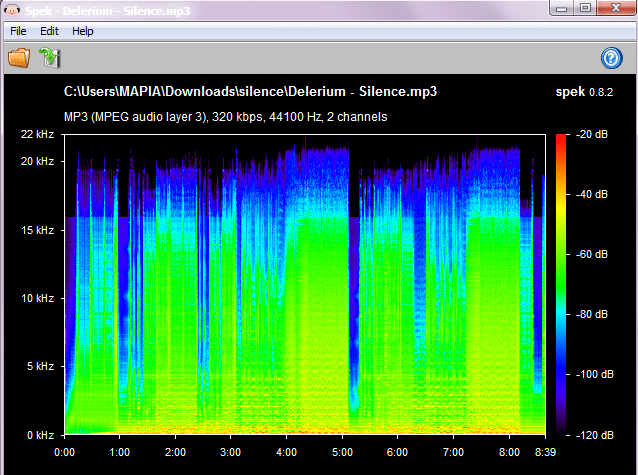Click the red top of the dB color scale

click(x=561, y=140)
